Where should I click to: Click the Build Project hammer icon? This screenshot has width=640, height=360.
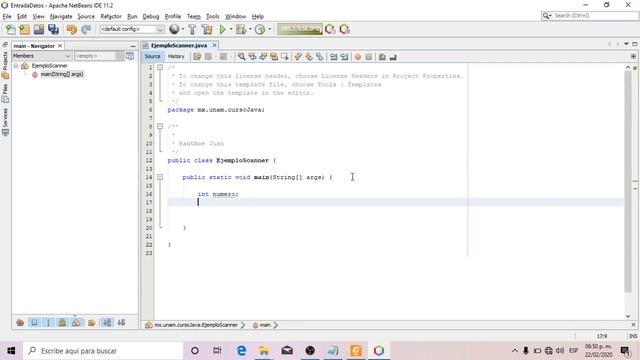pyautogui.click(x=192, y=29)
